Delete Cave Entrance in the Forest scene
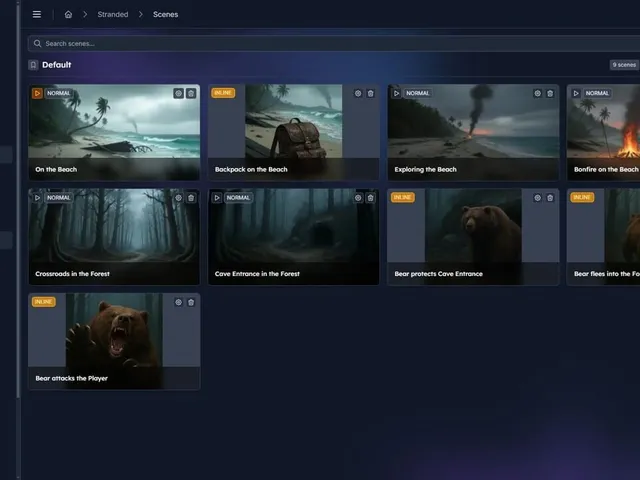Image resolution: width=640 pixels, height=480 pixels. point(371,198)
